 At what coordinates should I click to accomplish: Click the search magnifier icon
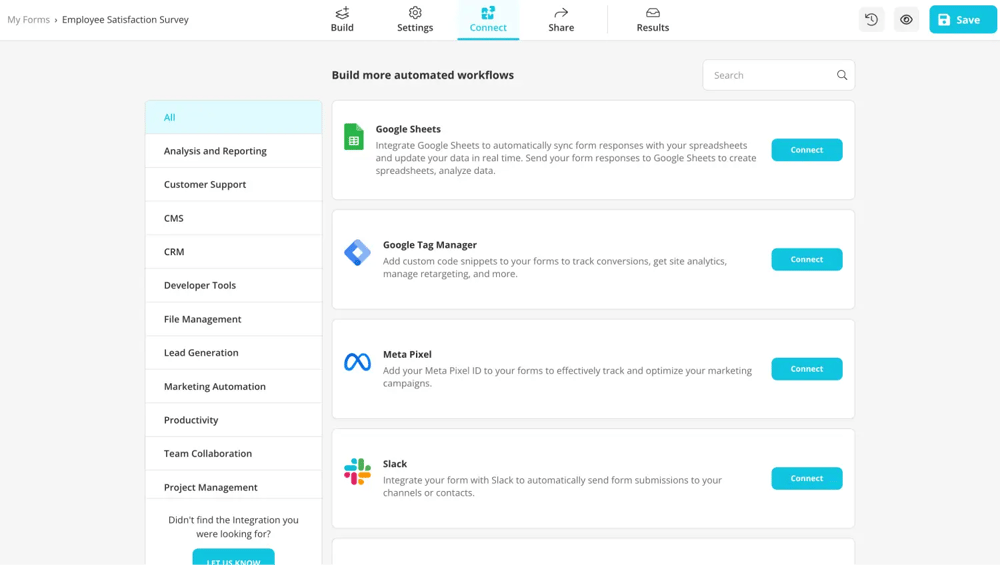click(x=842, y=75)
